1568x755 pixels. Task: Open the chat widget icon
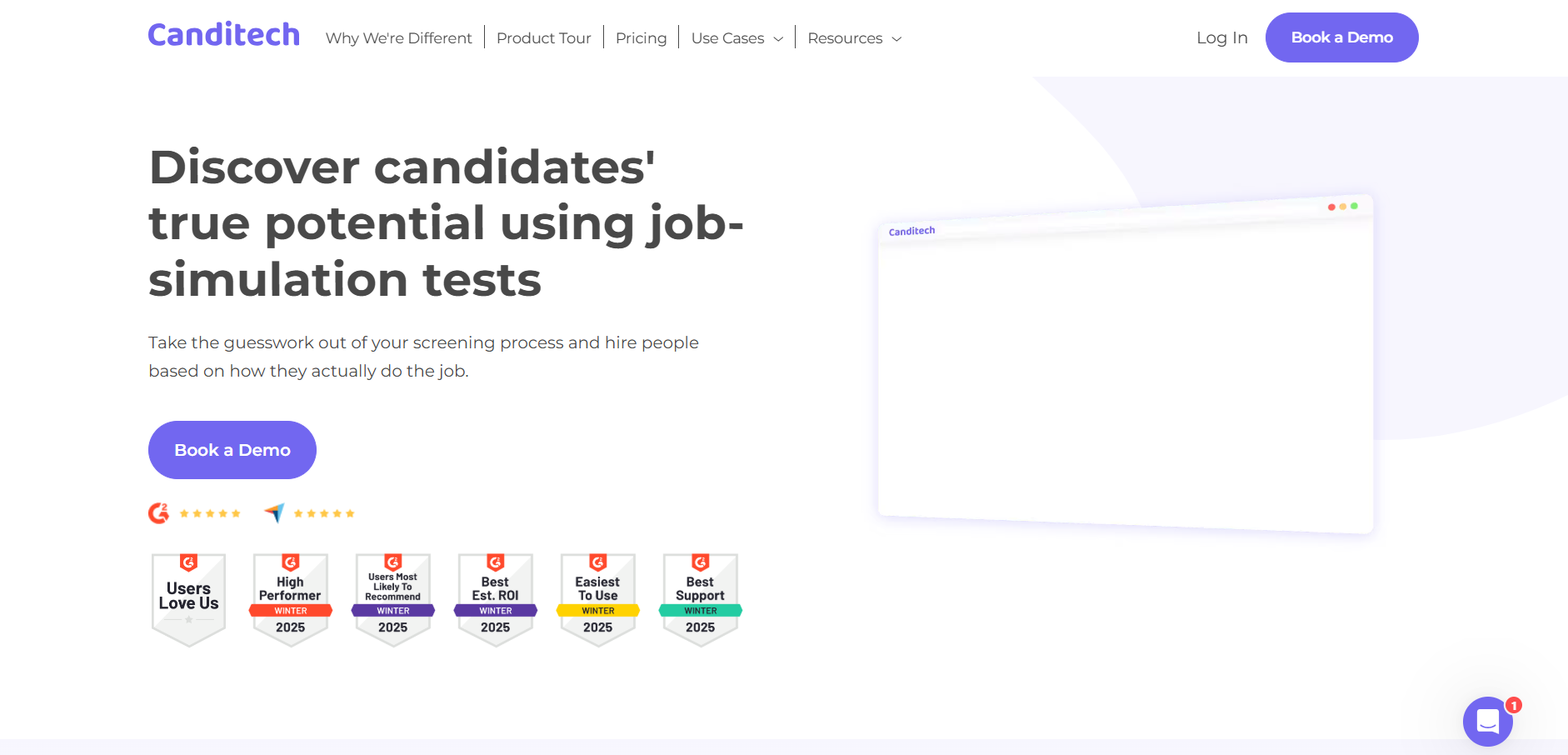(x=1487, y=721)
